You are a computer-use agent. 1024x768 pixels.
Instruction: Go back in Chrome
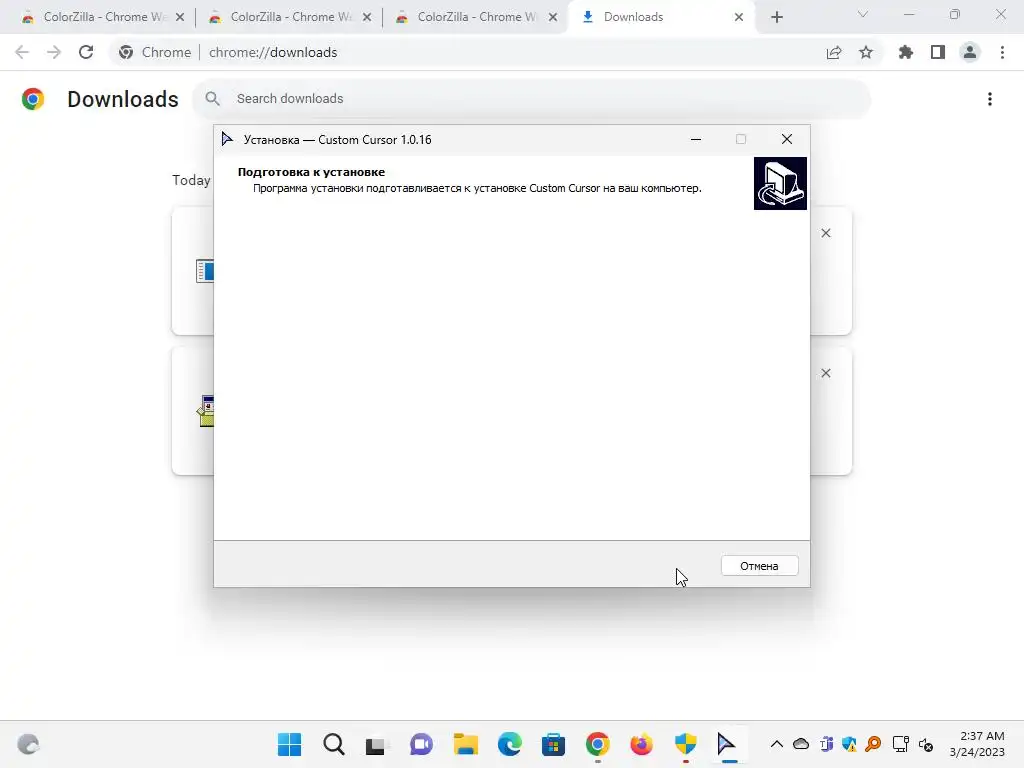pyautogui.click(x=22, y=52)
